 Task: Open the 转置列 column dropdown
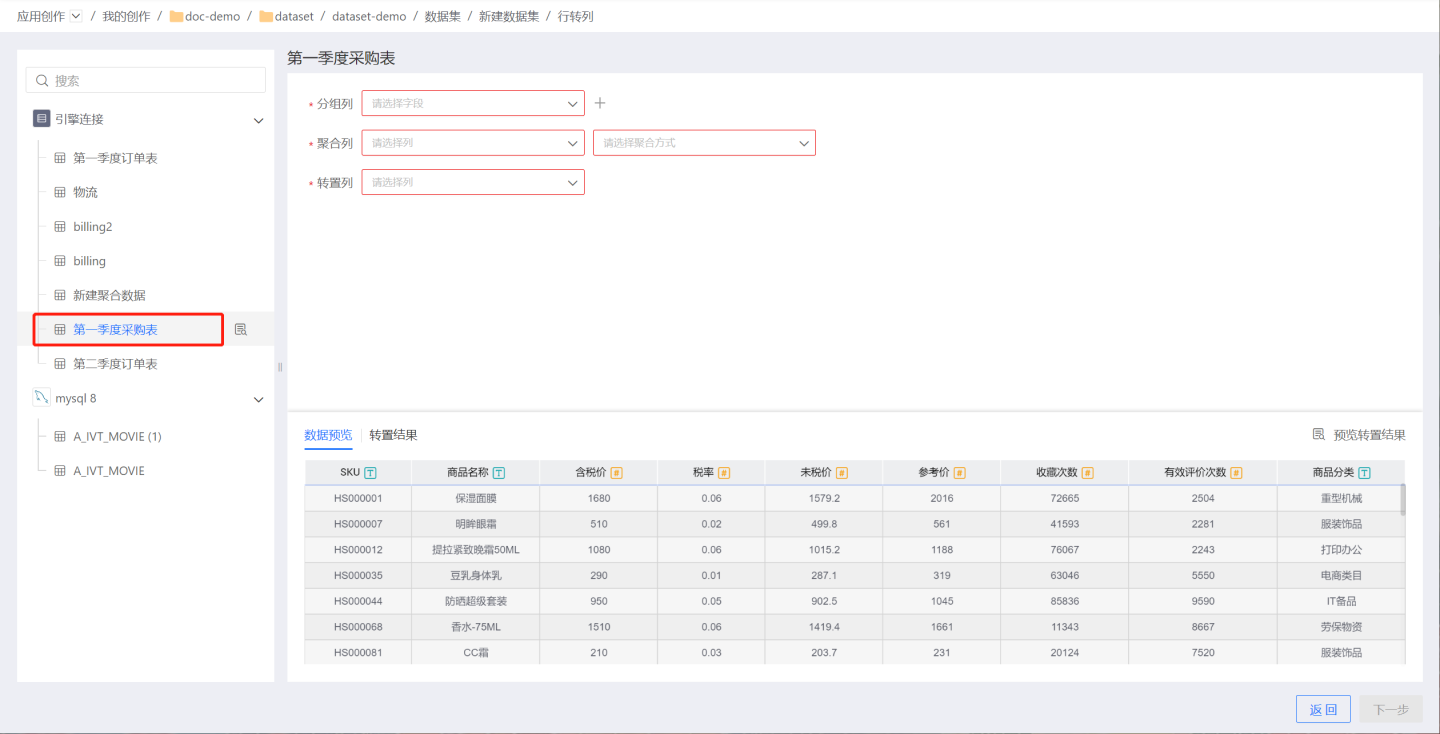472,182
